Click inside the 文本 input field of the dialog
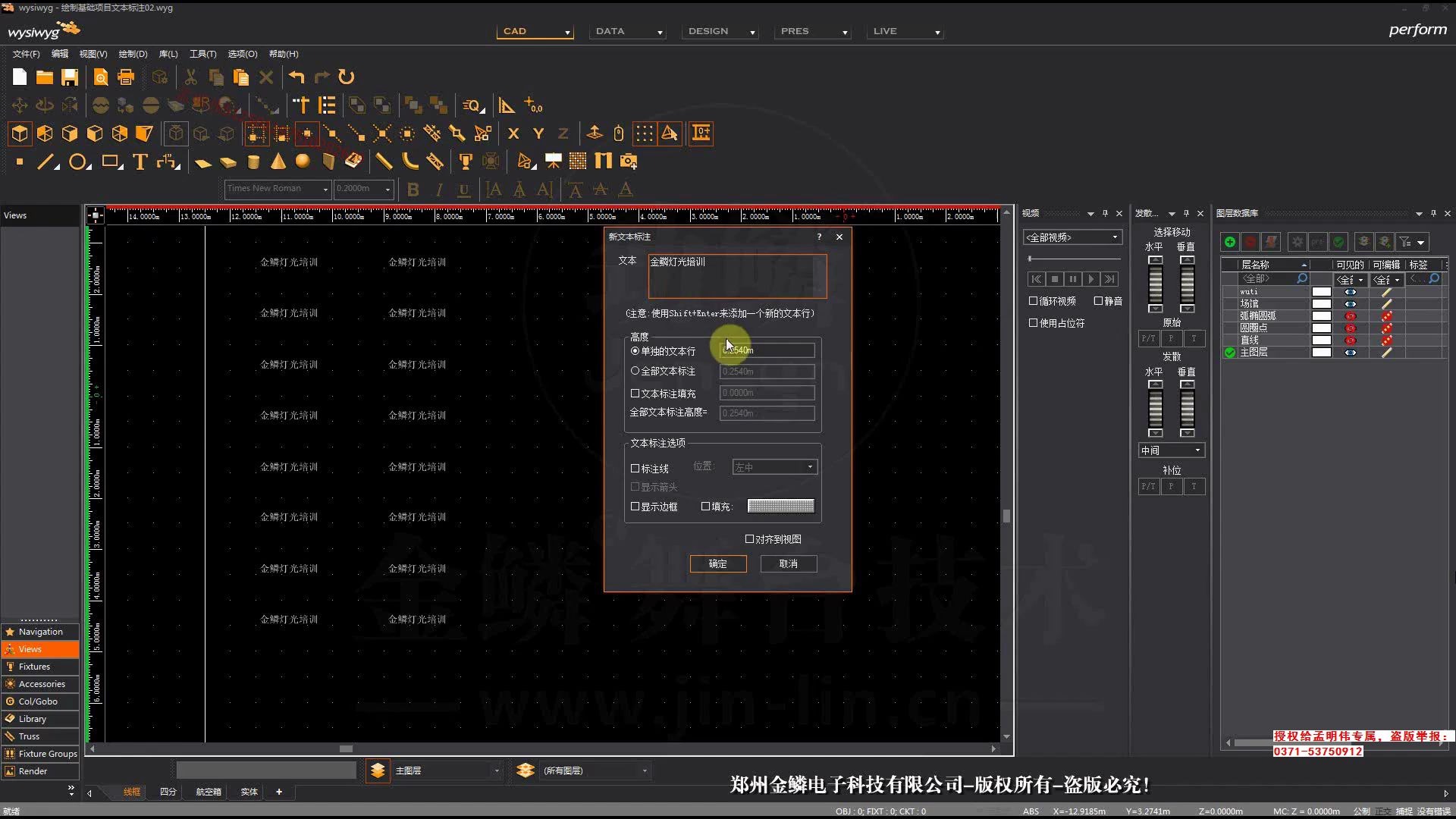 (736, 276)
